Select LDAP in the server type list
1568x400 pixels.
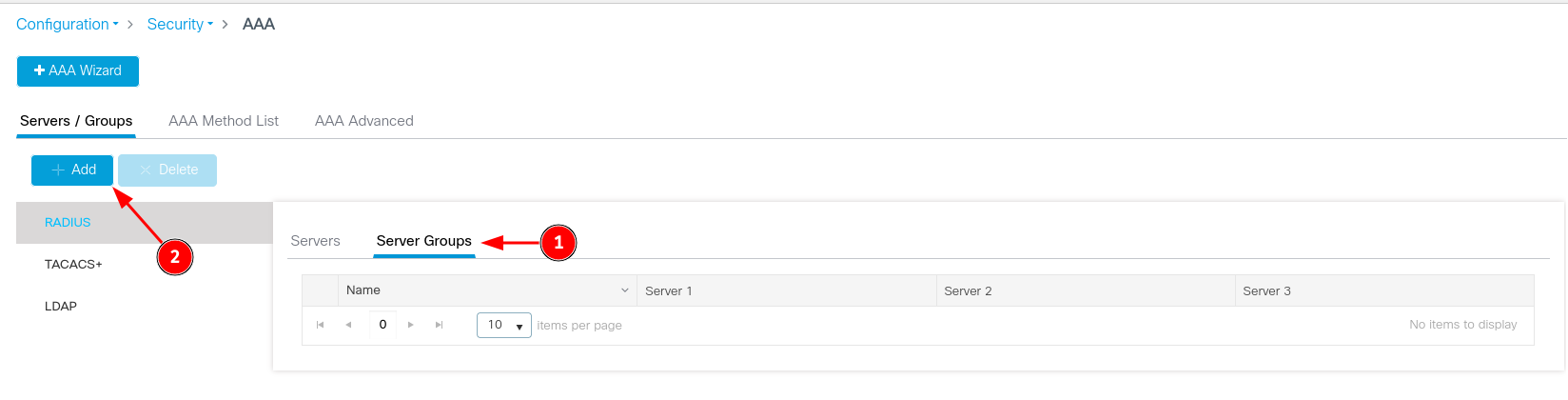61,306
